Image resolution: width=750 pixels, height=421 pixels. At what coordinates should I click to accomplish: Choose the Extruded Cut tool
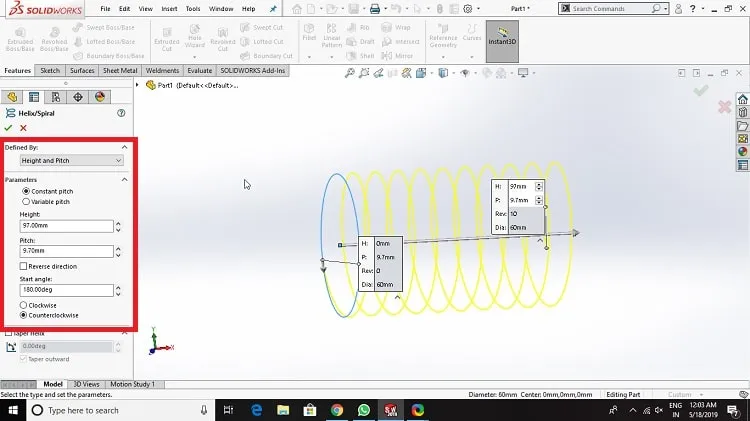166,39
